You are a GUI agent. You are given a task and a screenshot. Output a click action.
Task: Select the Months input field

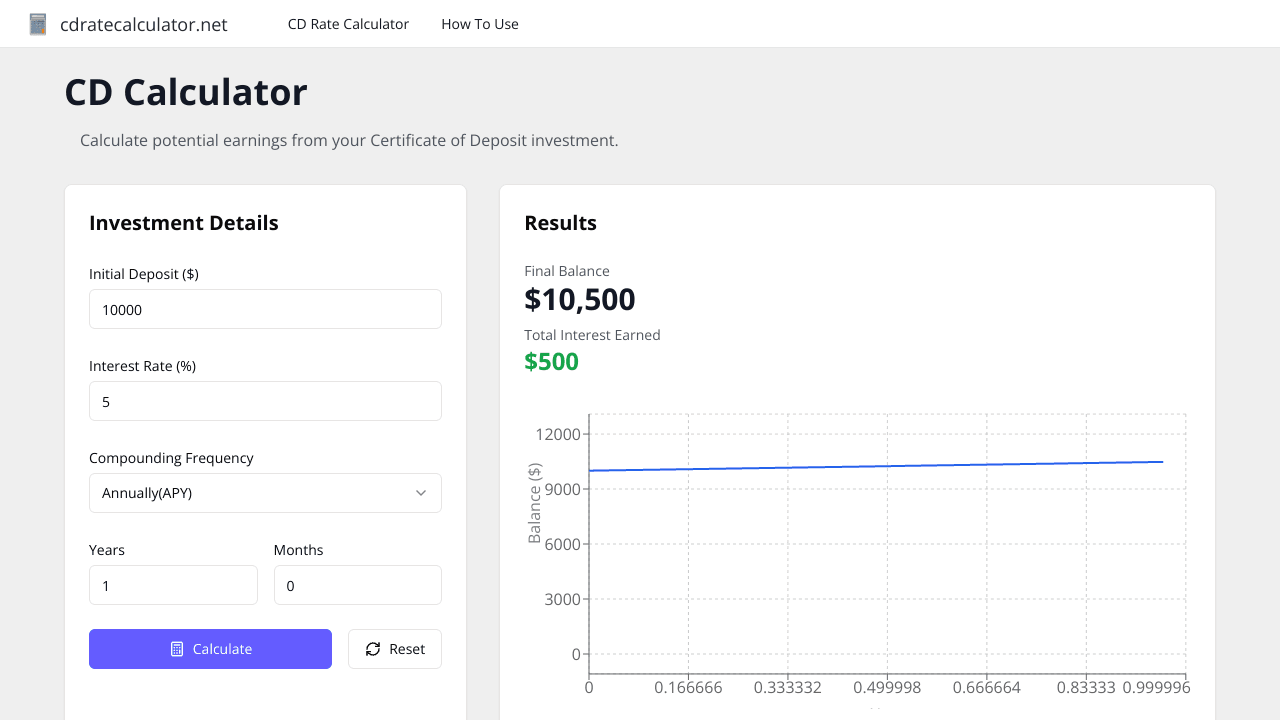point(357,585)
